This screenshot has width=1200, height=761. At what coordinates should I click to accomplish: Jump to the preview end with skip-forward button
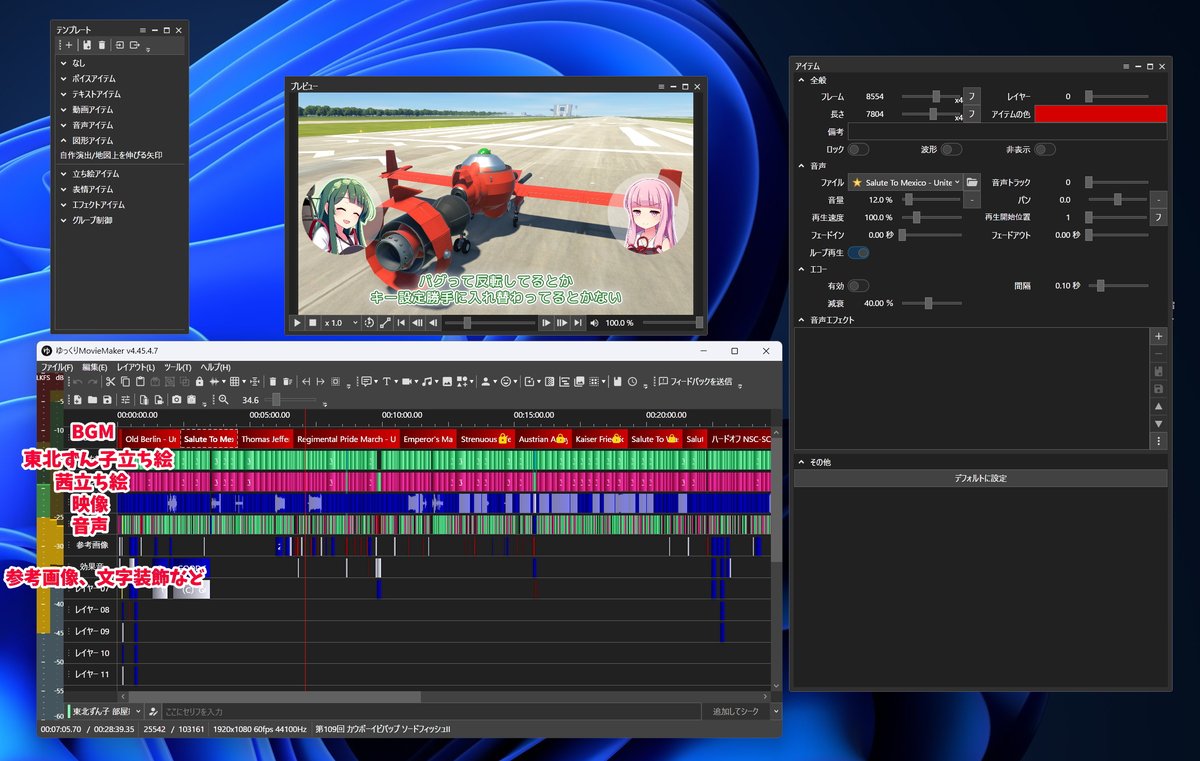[577, 323]
